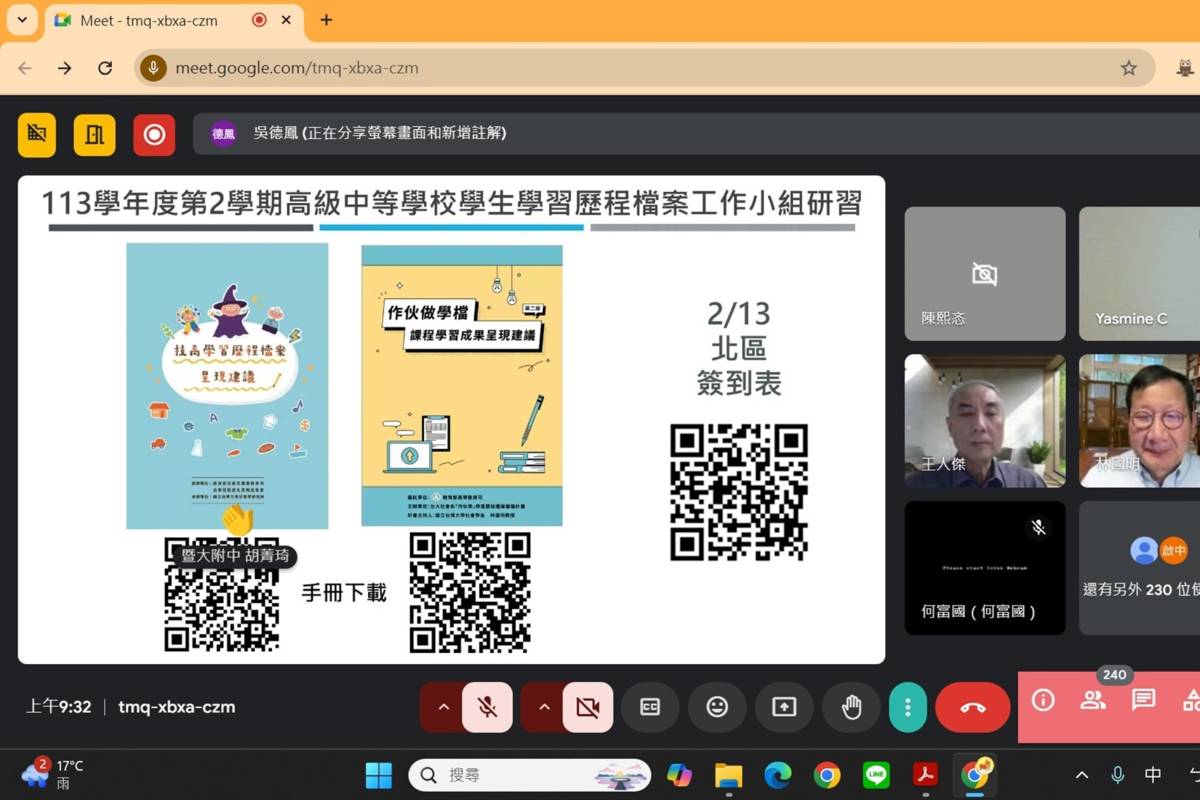Open a new browser tab
This screenshot has height=800, width=1200.
[326, 20]
